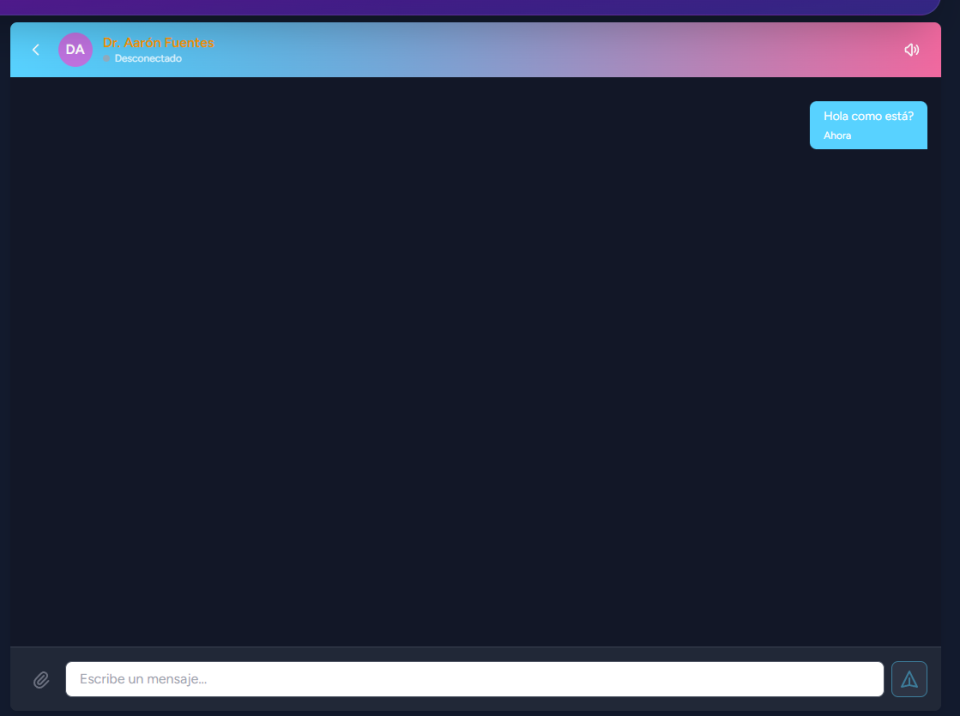Image resolution: width=960 pixels, height=716 pixels.
Task: Click the Dr. Aarón Fuentes name
Action: 158,43
